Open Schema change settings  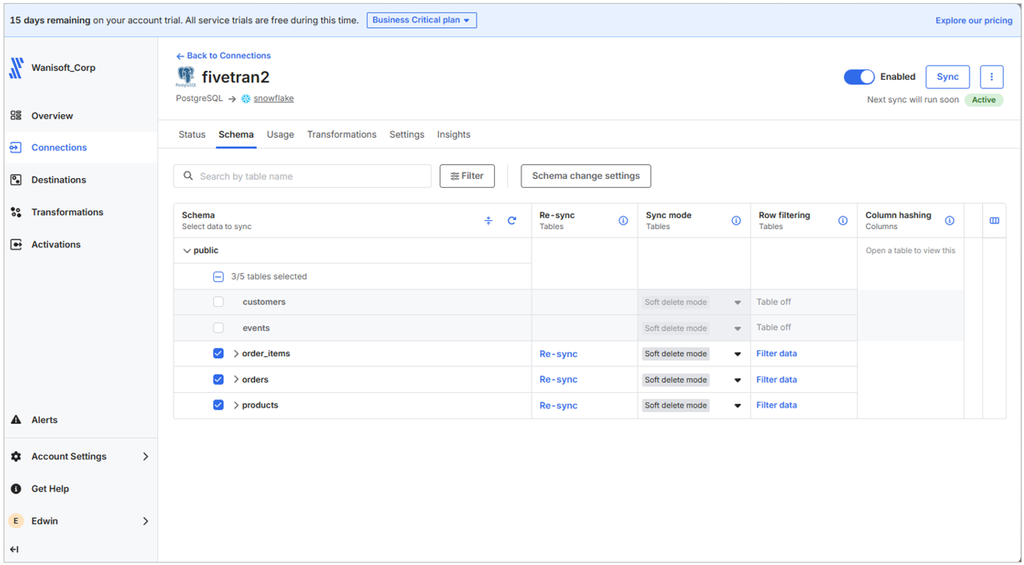[586, 176]
